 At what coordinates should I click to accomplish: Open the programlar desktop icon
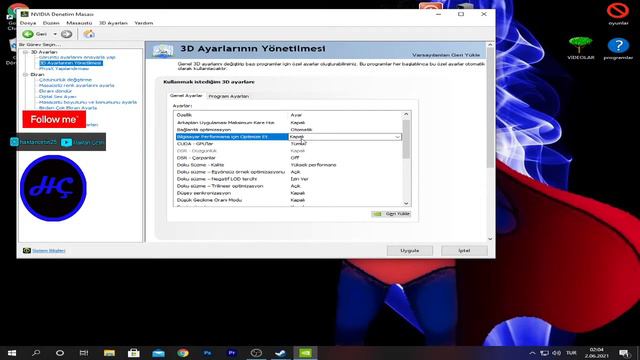618,48
